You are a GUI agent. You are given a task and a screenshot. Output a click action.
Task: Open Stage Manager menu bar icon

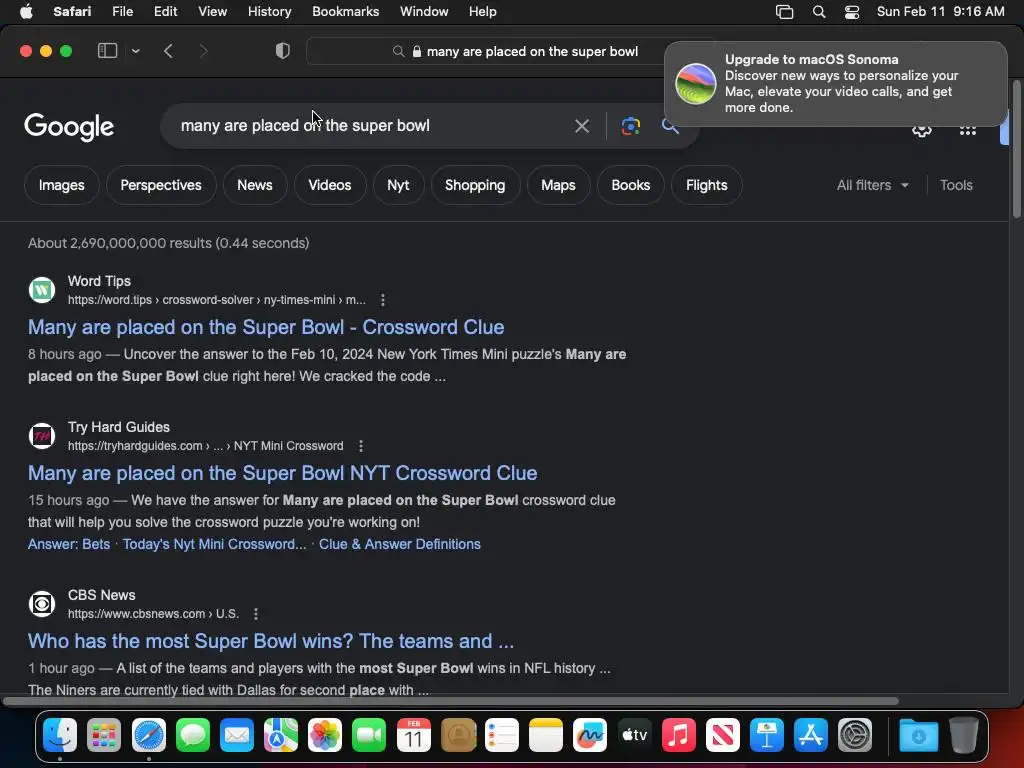pos(784,12)
